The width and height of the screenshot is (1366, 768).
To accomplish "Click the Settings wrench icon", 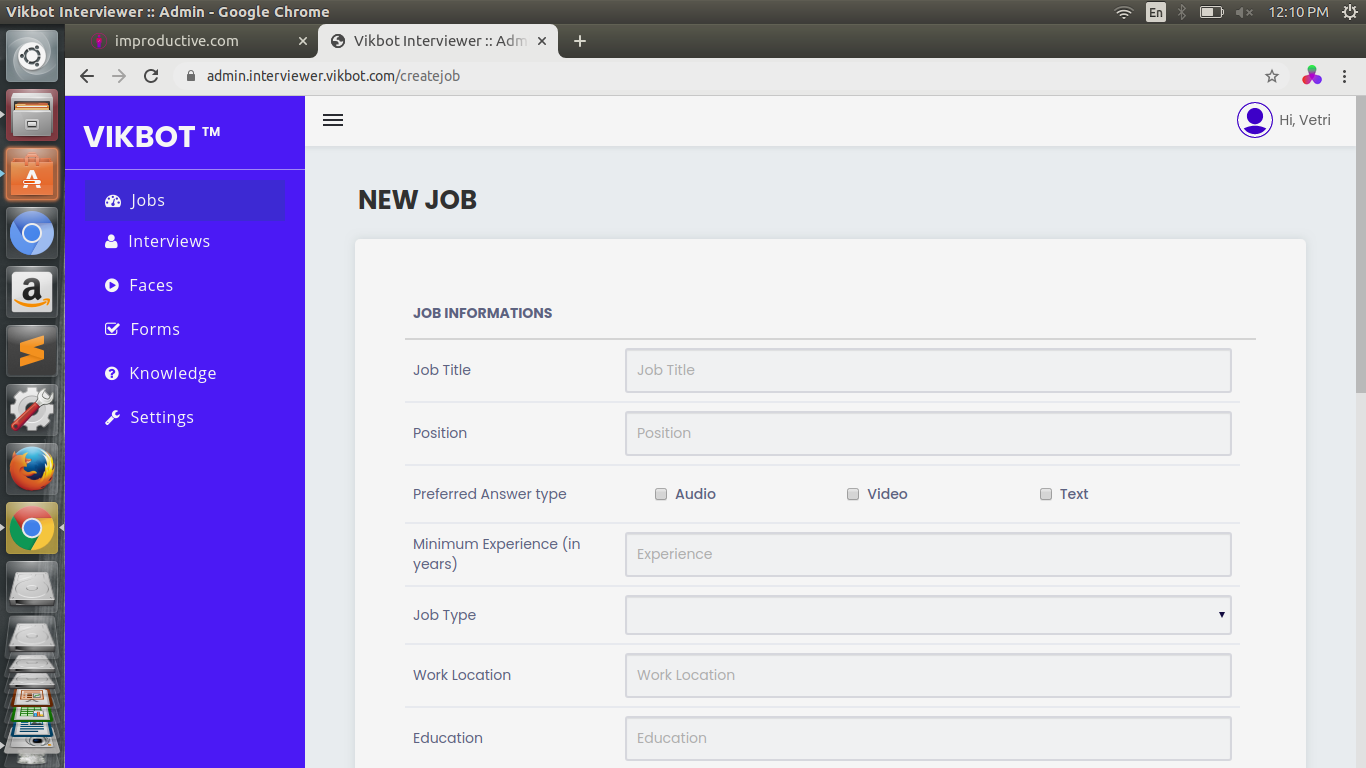I will click(113, 418).
